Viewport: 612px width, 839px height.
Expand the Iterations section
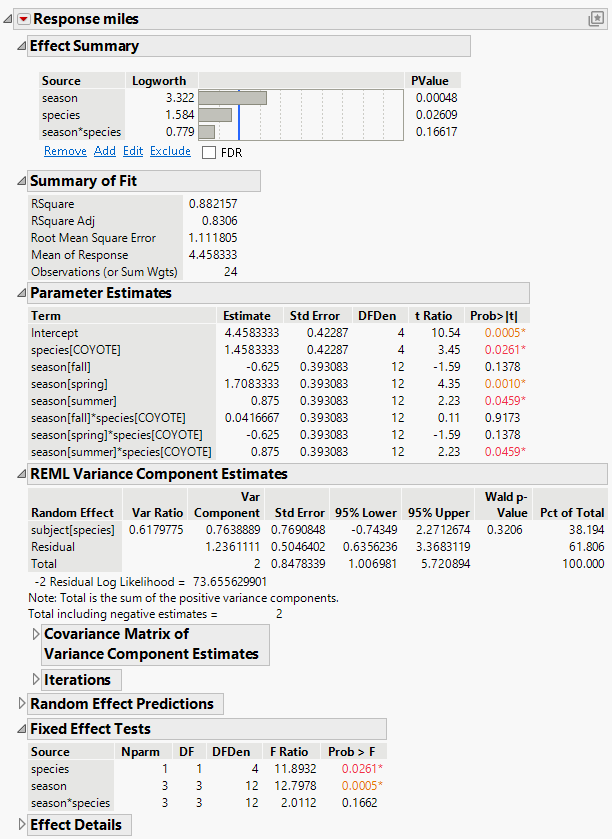[38, 680]
